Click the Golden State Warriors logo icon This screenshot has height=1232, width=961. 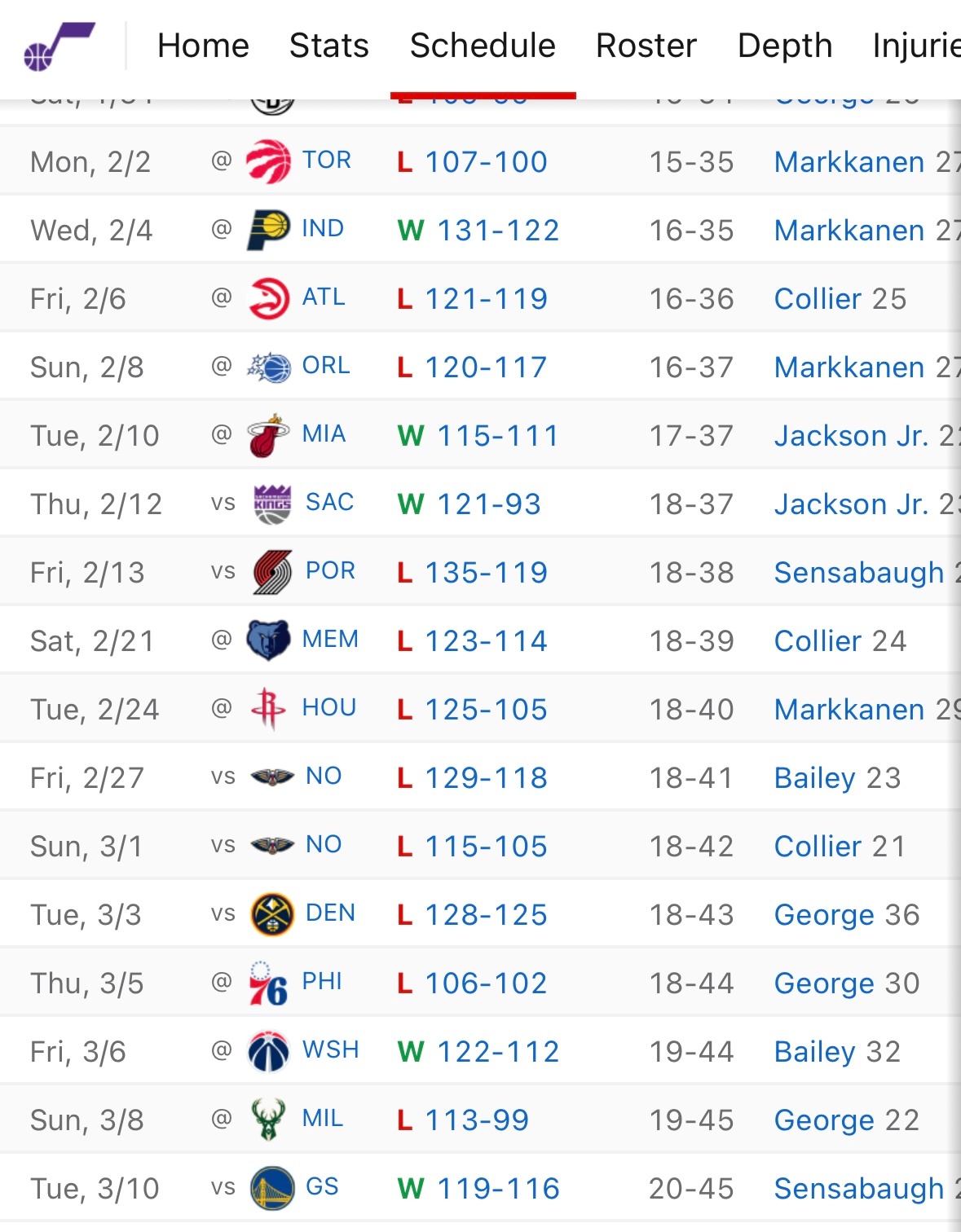click(x=272, y=1188)
